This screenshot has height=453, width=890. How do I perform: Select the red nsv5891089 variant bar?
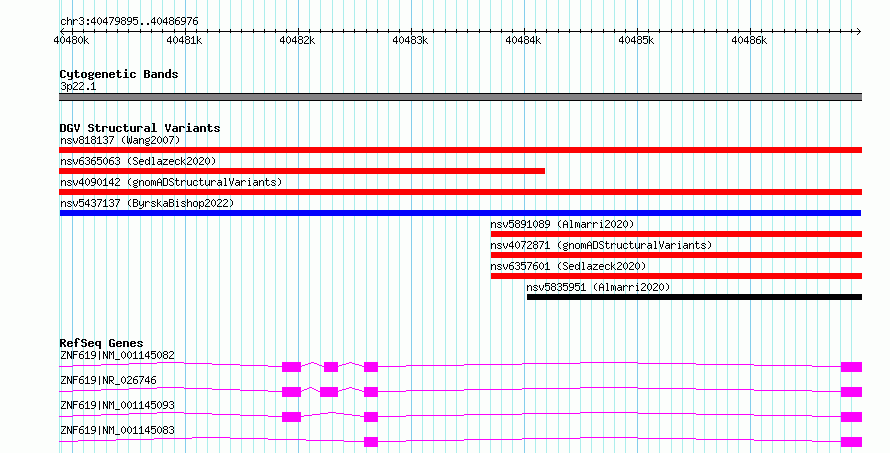(x=677, y=234)
